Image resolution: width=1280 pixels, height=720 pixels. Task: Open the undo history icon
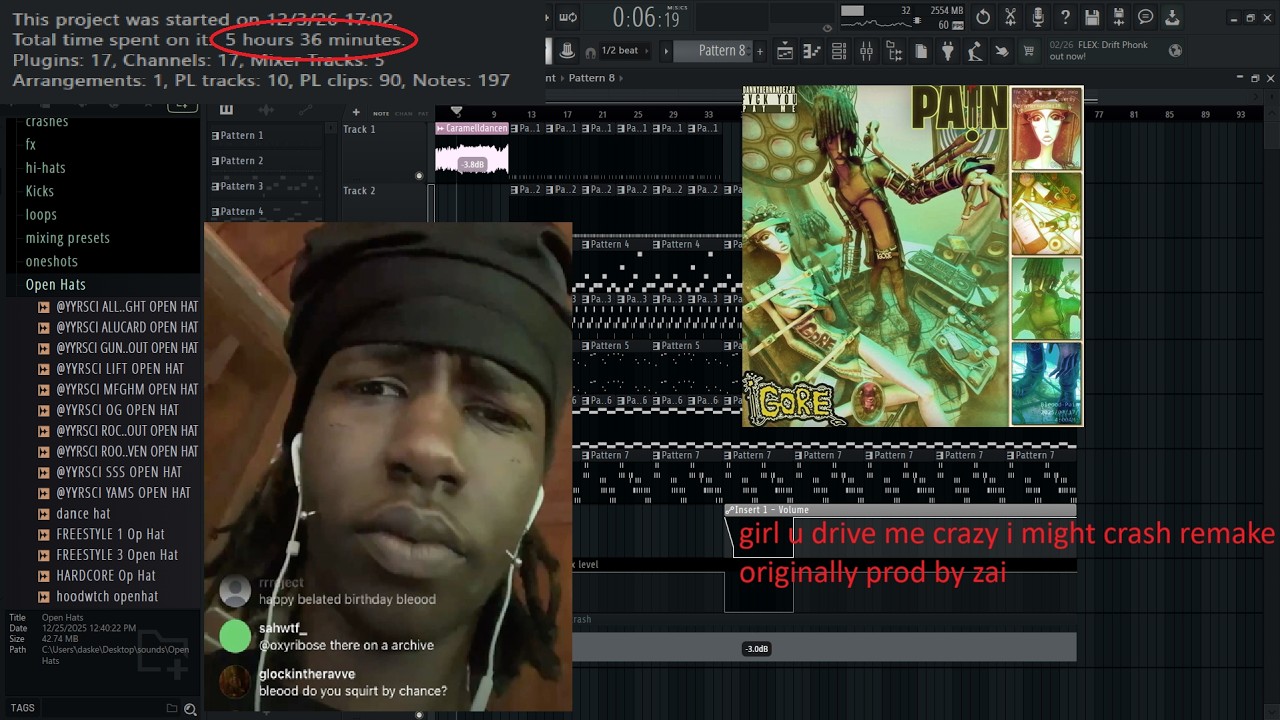click(983, 17)
